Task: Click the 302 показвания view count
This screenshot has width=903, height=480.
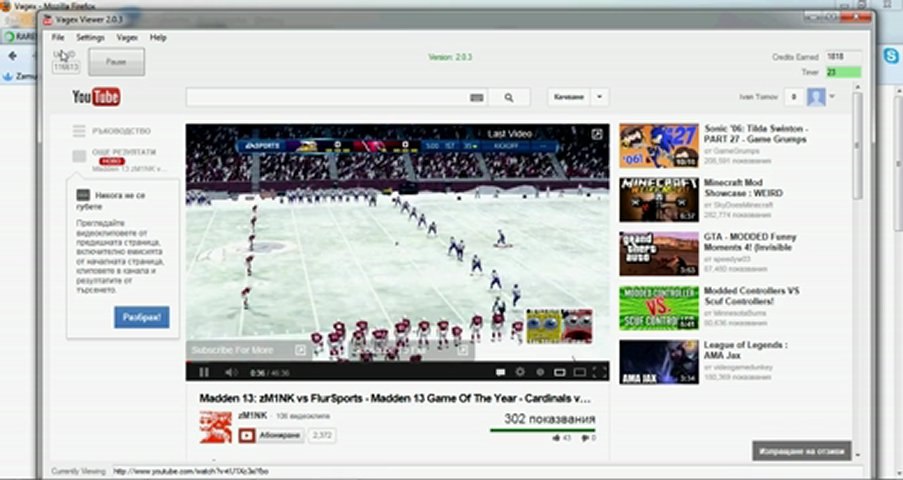Action: click(x=549, y=419)
